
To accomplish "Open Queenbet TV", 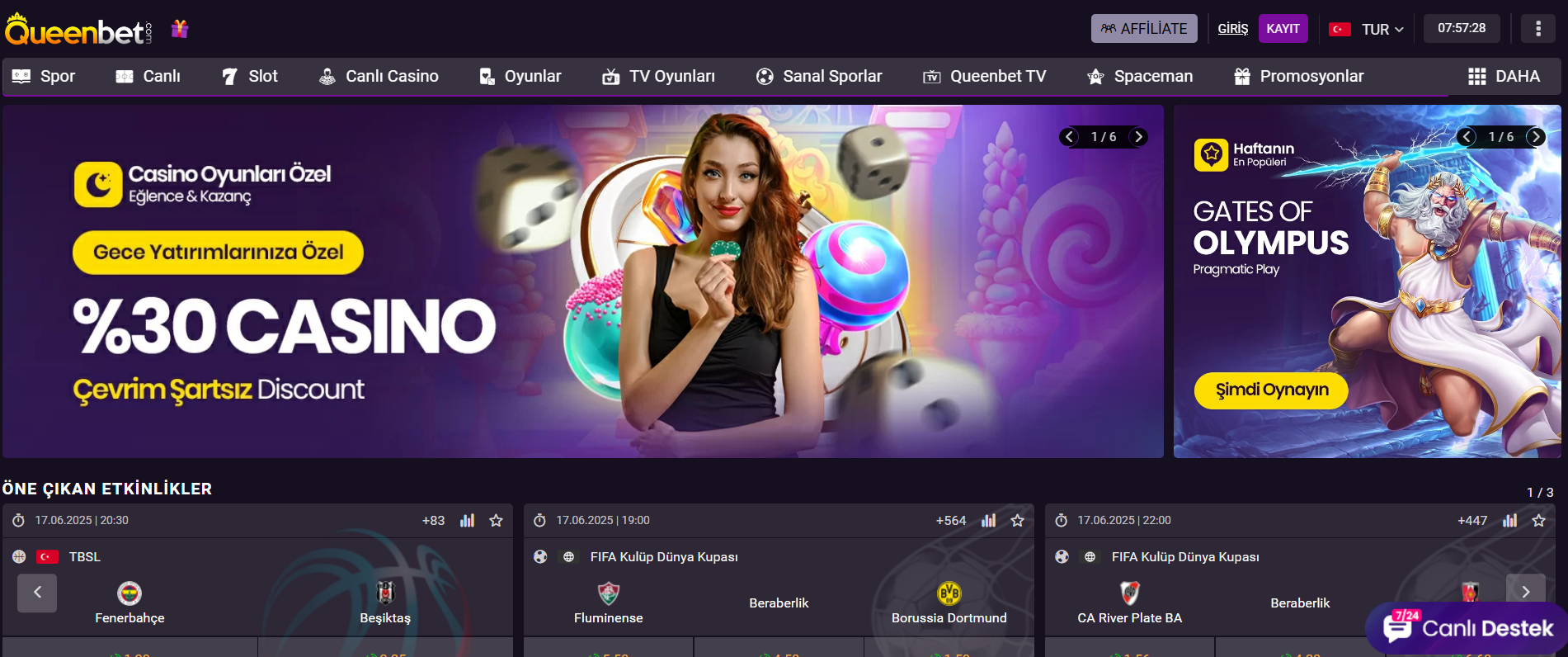I will [984, 77].
